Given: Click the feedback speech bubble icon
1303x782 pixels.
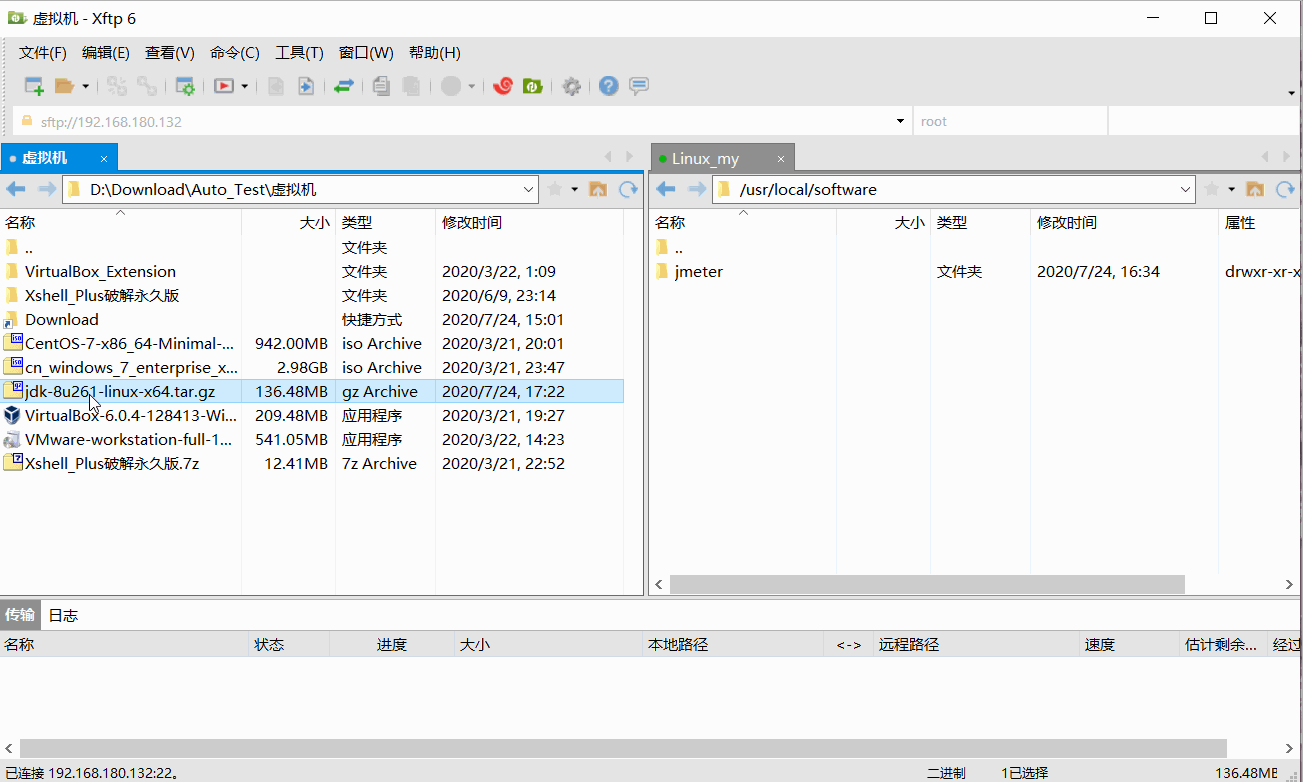Looking at the screenshot, I should pyautogui.click(x=639, y=86).
